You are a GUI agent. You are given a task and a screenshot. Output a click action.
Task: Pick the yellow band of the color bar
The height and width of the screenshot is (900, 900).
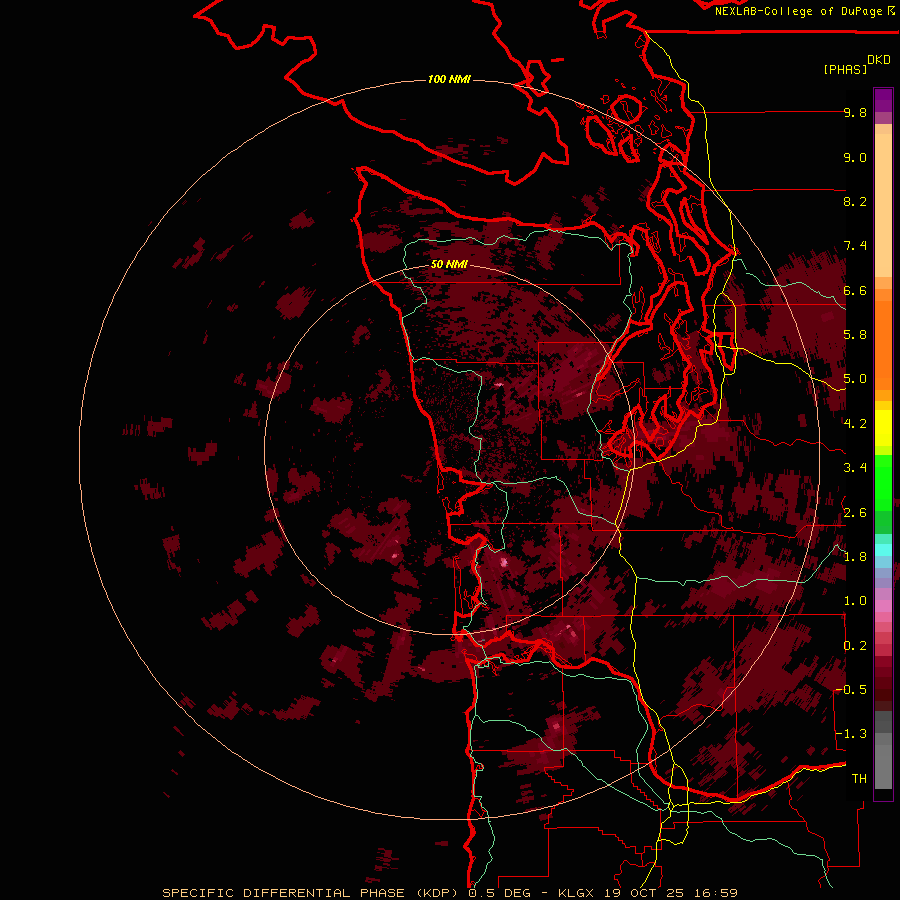pyautogui.click(x=883, y=428)
